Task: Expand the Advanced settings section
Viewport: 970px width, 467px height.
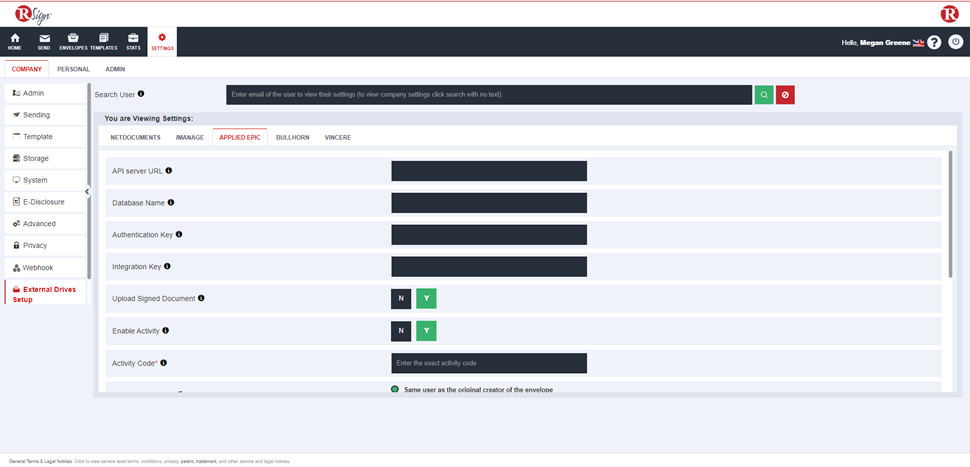Action: 39,224
